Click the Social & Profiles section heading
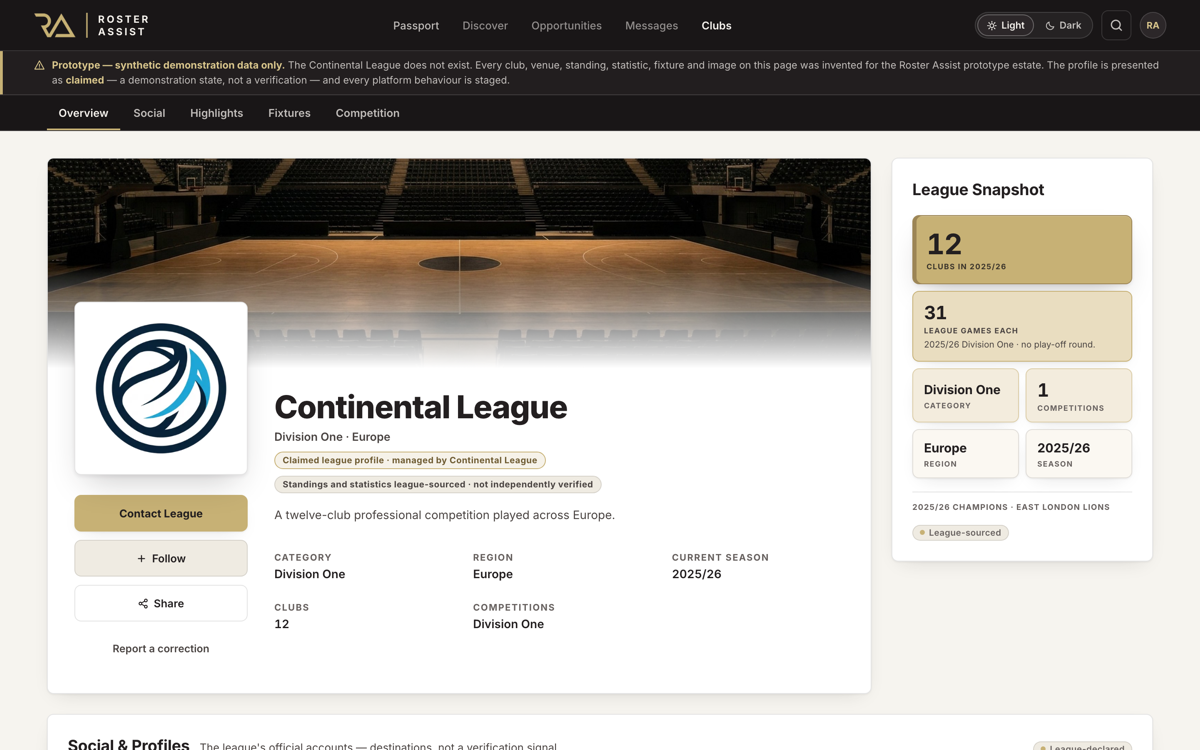Image resolution: width=1200 pixels, height=750 pixels. pos(128,745)
